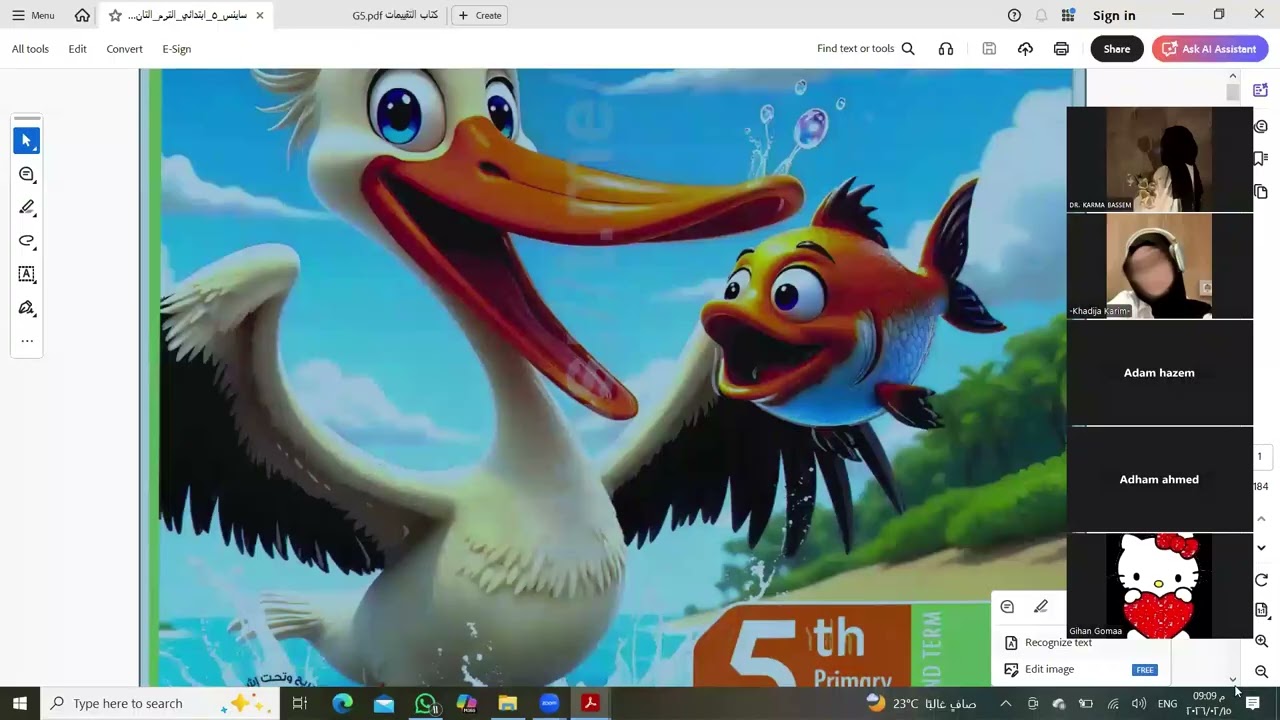Switch to the G5.pdf tab
The image size is (1280, 720).
click(x=395, y=15)
